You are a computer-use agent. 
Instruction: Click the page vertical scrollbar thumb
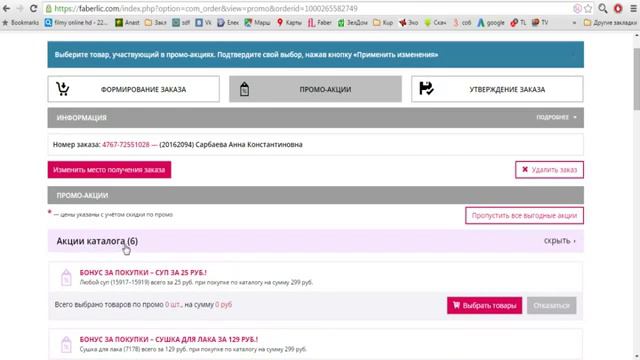[x=636, y=78]
